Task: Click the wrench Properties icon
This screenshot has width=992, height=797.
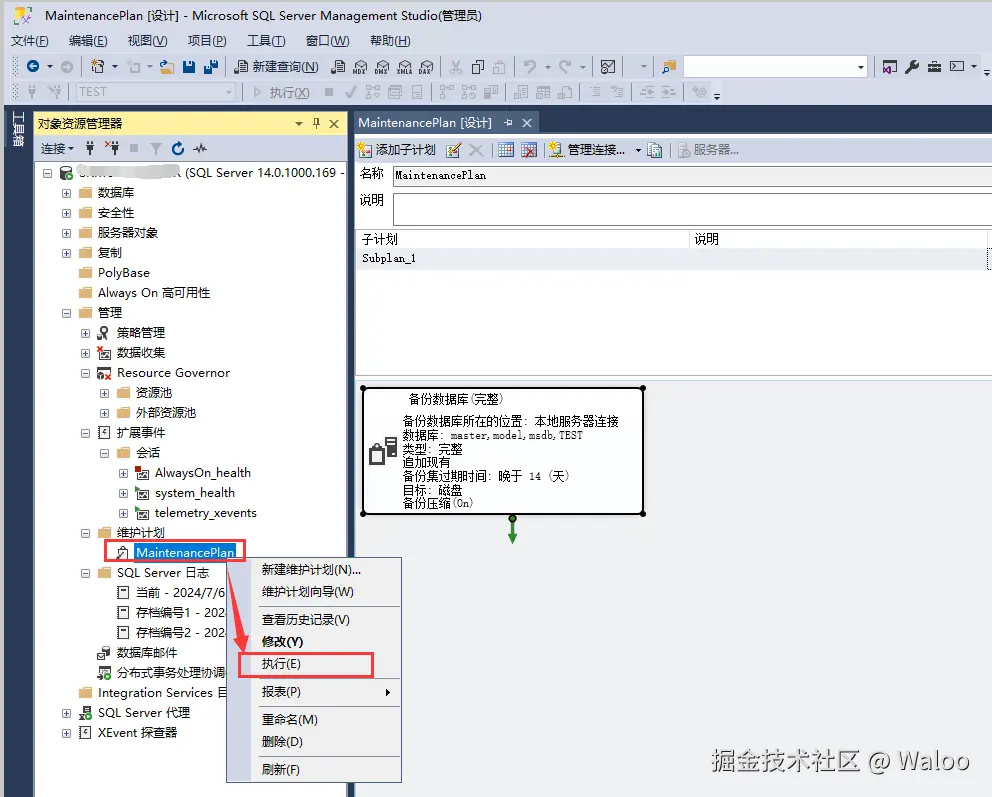Action: [x=912, y=66]
